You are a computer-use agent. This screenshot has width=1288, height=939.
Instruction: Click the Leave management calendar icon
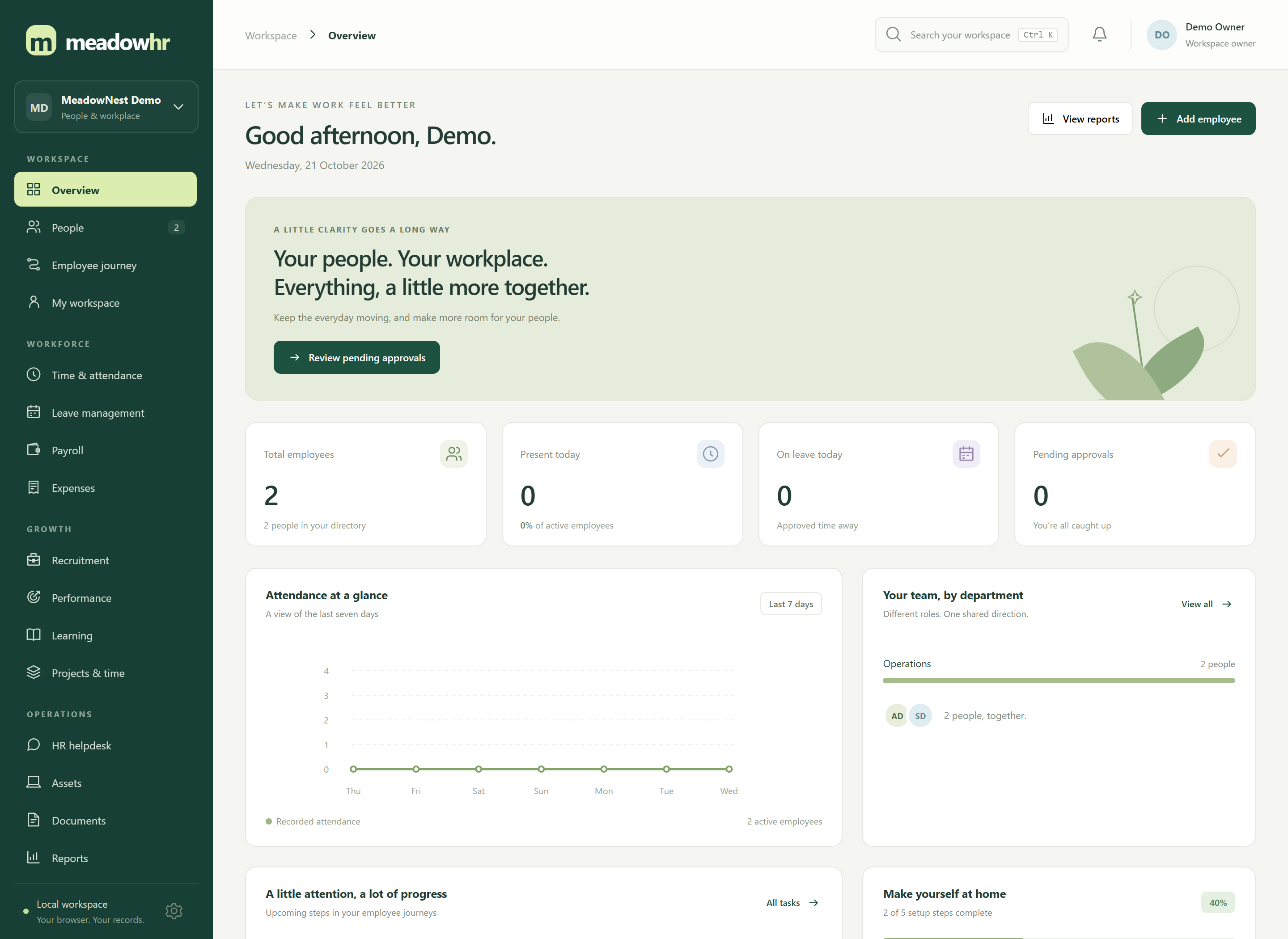(34, 412)
